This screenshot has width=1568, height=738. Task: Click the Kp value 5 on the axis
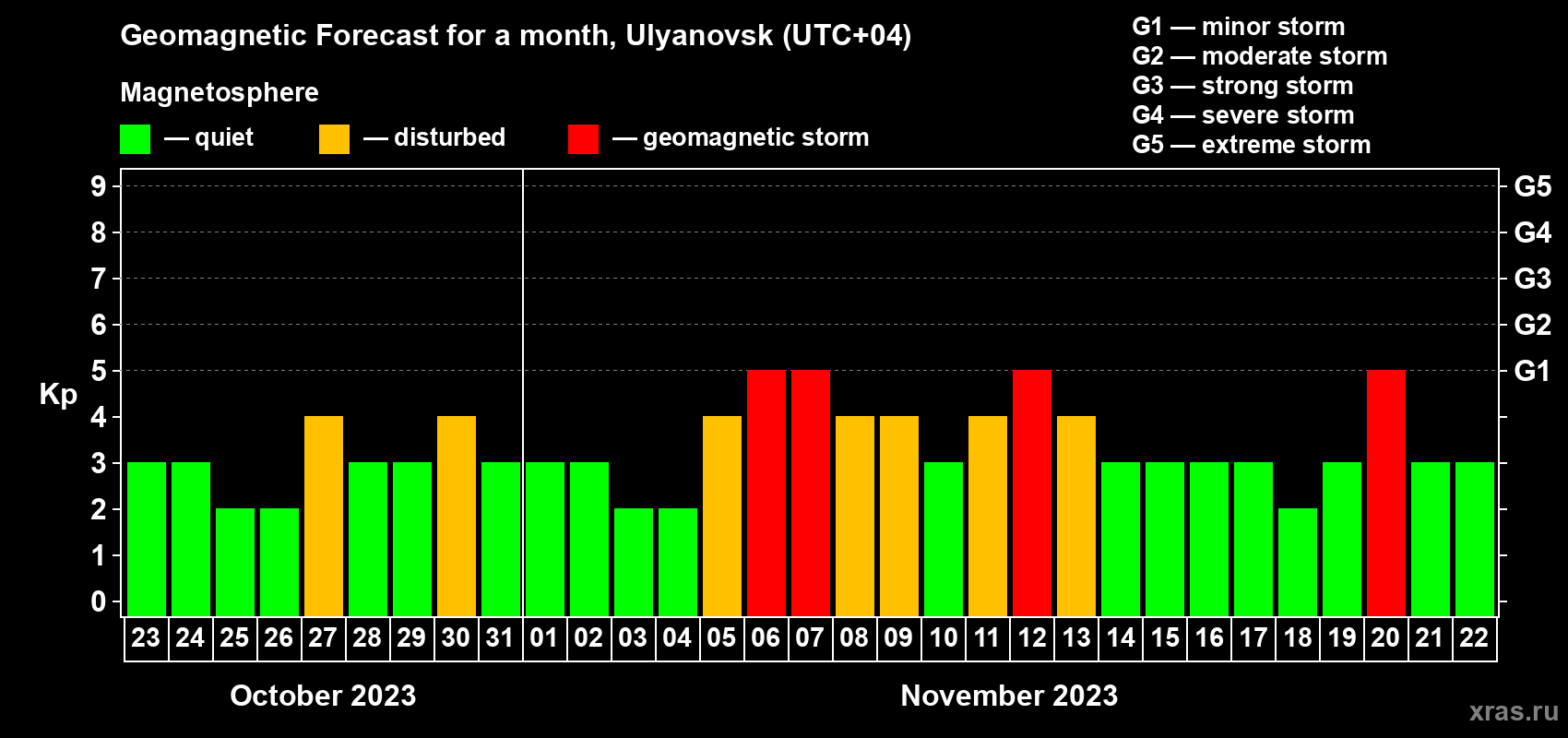coord(99,371)
